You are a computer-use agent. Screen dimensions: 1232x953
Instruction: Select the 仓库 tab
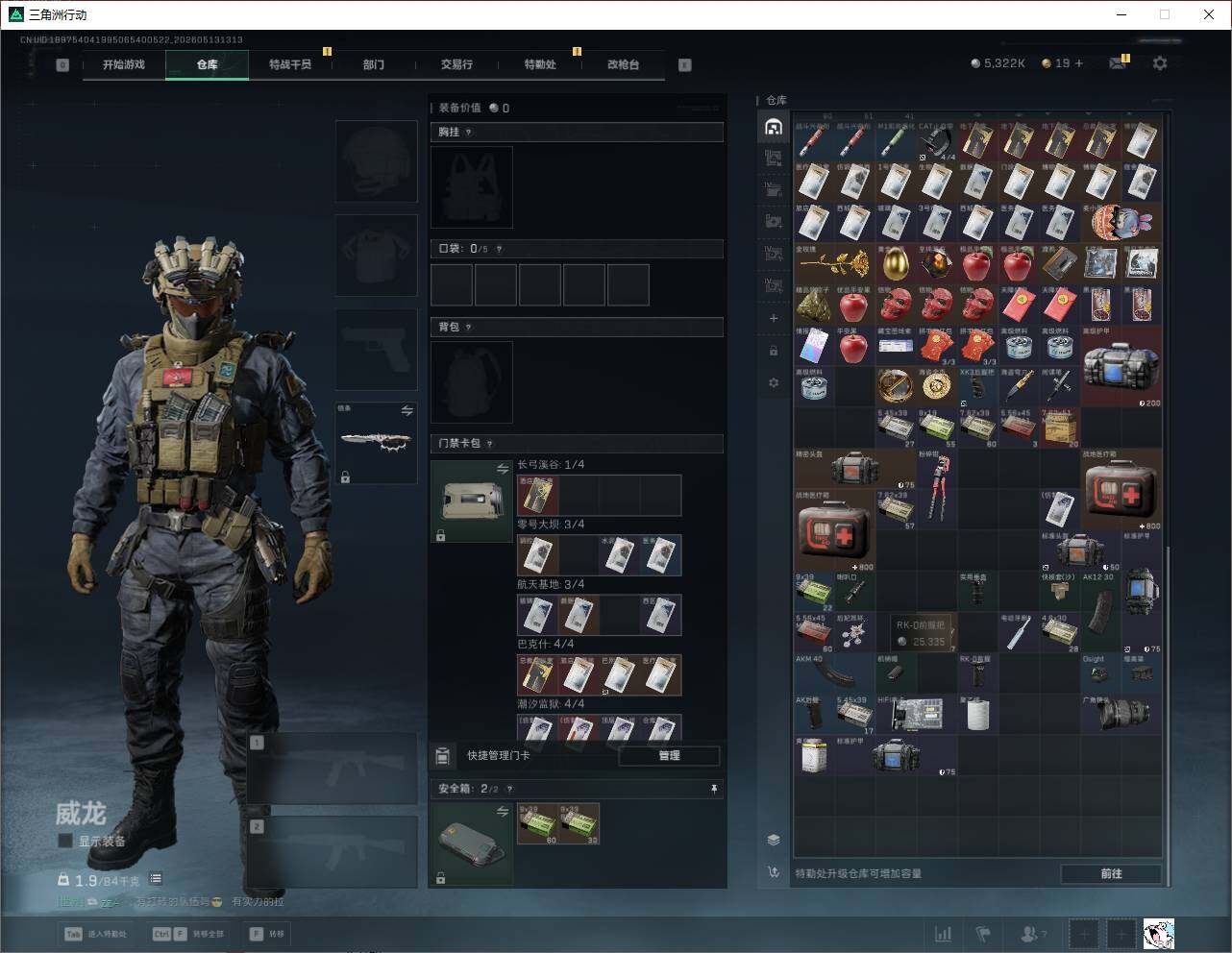coord(208,64)
